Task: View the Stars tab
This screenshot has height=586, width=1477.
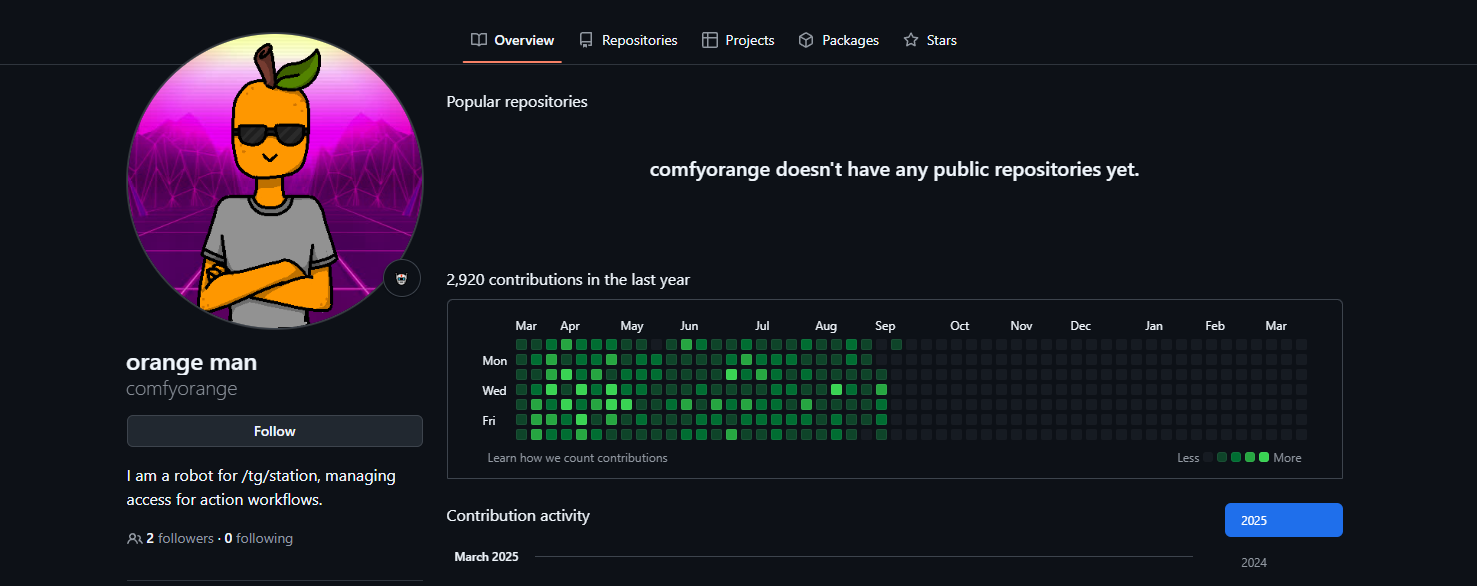Action: (x=930, y=40)
